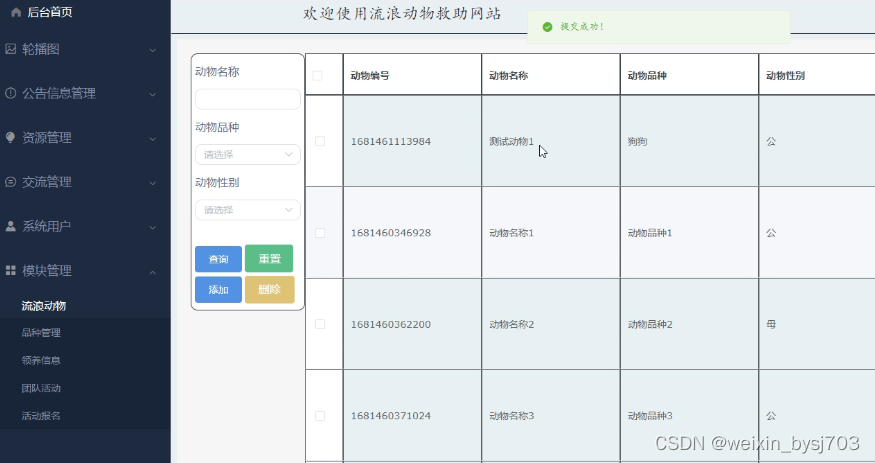Open the 领养信息 submenu item
This screenshot has width=875, height=463.
(x=41, y=360)
